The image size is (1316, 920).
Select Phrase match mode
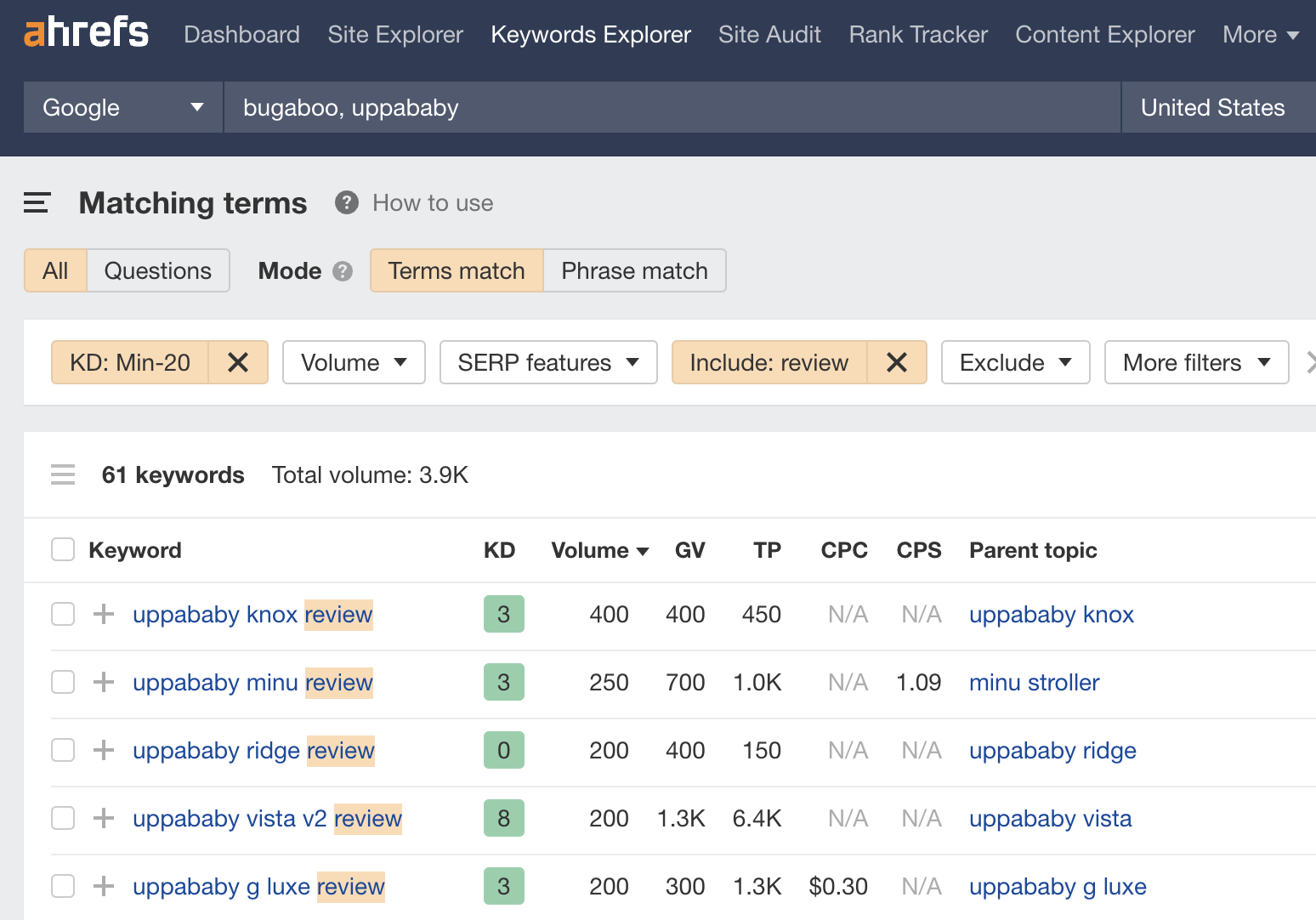coord(634,270)
